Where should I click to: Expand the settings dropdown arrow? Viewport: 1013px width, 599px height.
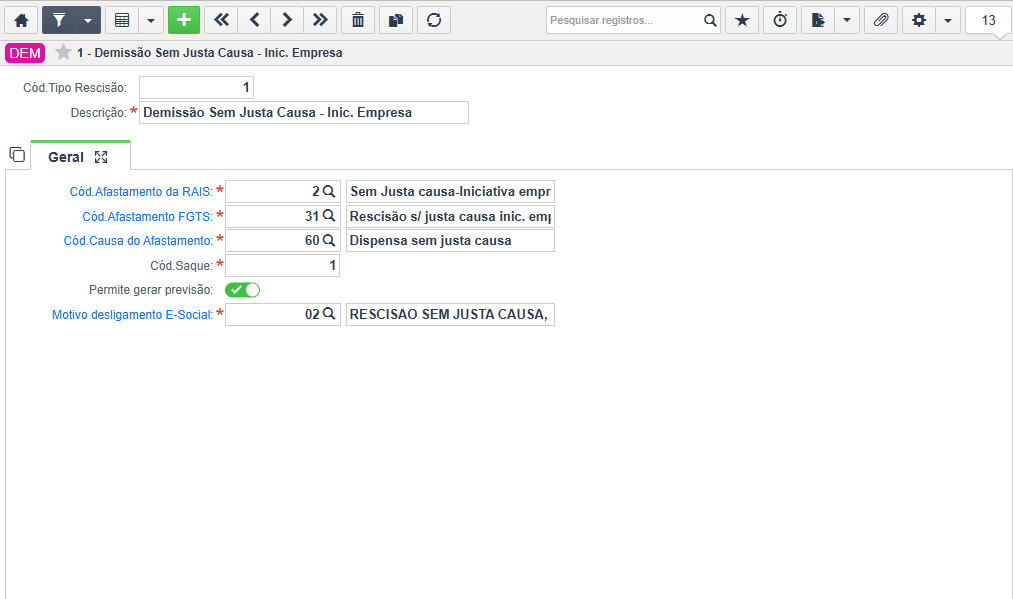point(948,20)
